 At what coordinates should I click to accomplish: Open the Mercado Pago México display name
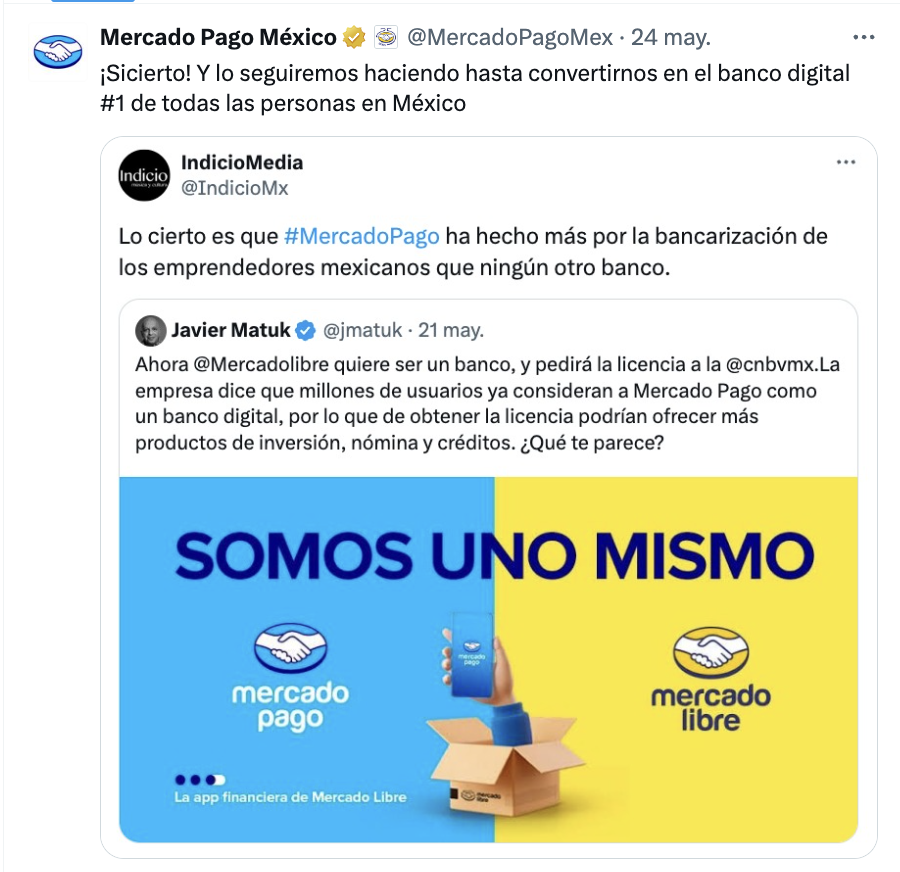218,37
